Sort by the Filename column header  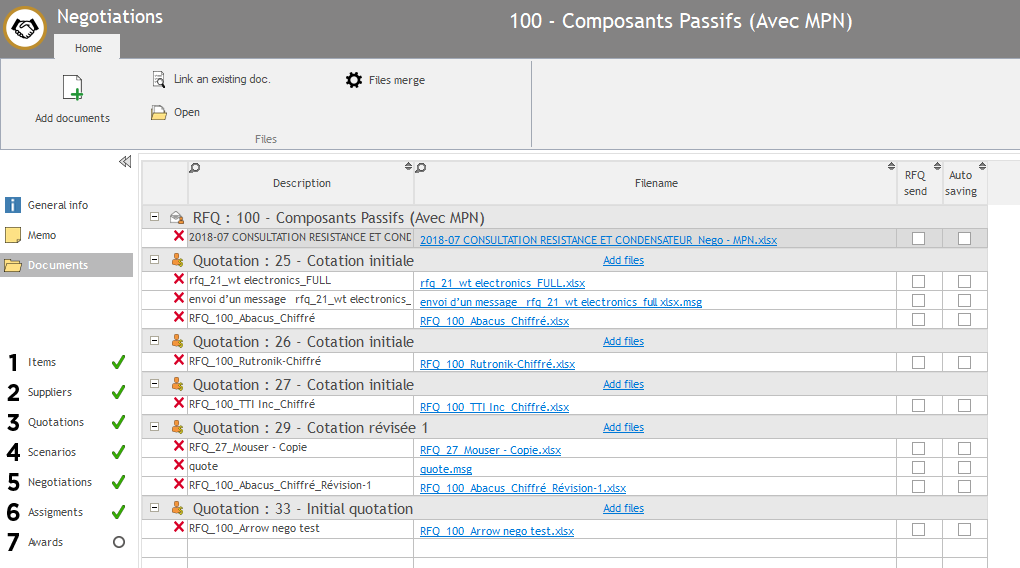(x=655, y=183)
